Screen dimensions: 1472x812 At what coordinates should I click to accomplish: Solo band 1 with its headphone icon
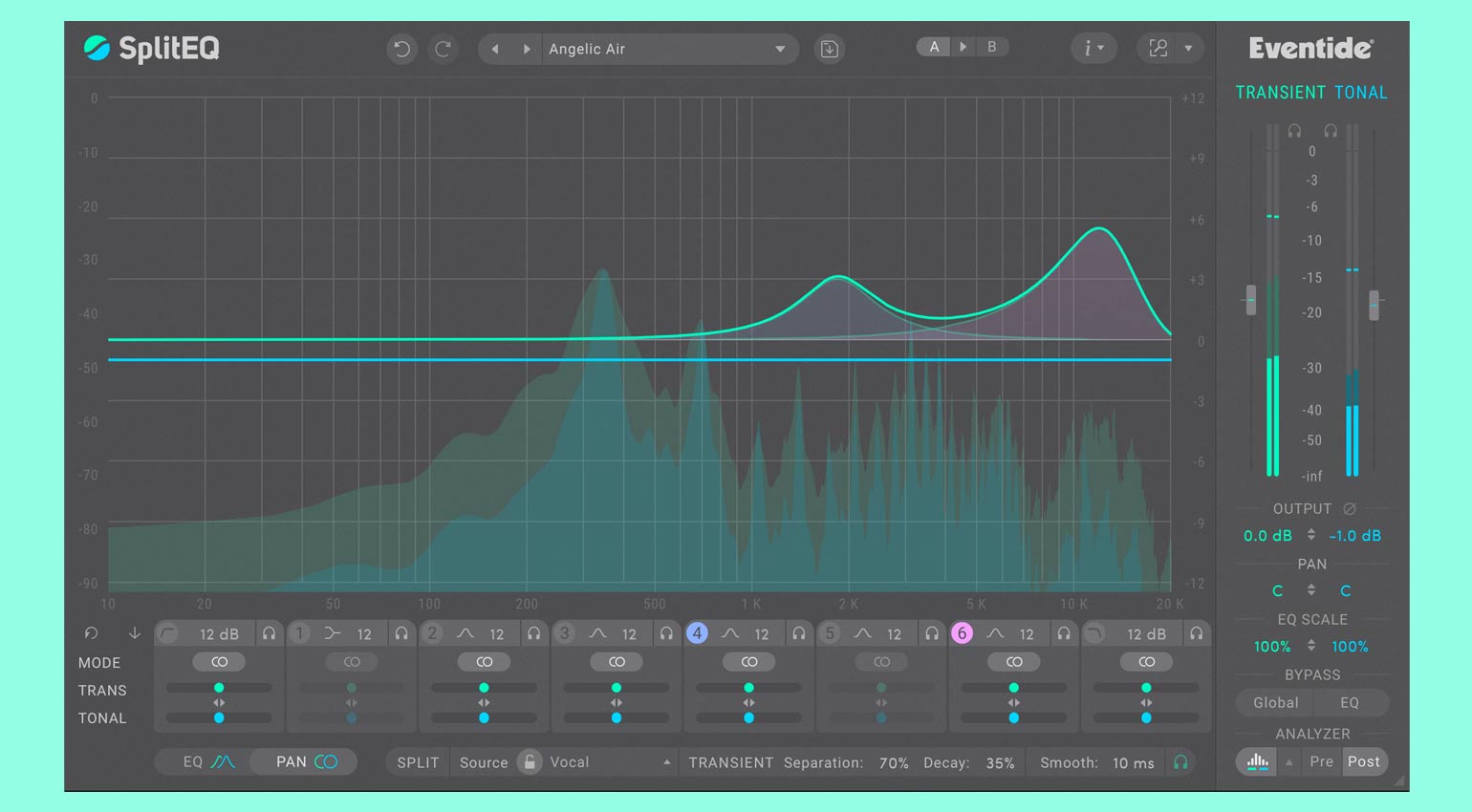click(401, 633)
